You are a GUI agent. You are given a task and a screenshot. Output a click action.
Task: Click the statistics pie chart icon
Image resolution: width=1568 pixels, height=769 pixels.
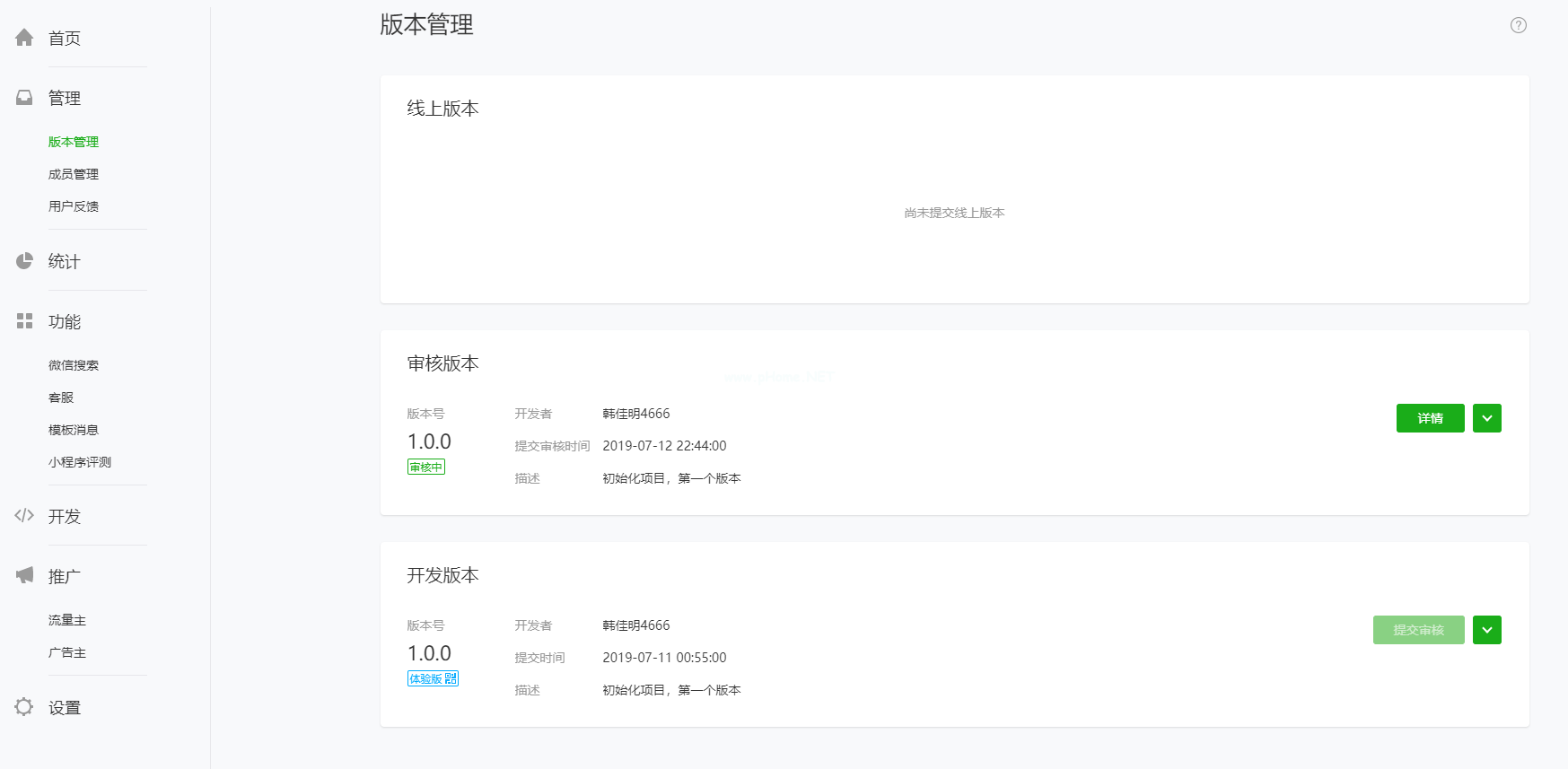click(24, 261)
